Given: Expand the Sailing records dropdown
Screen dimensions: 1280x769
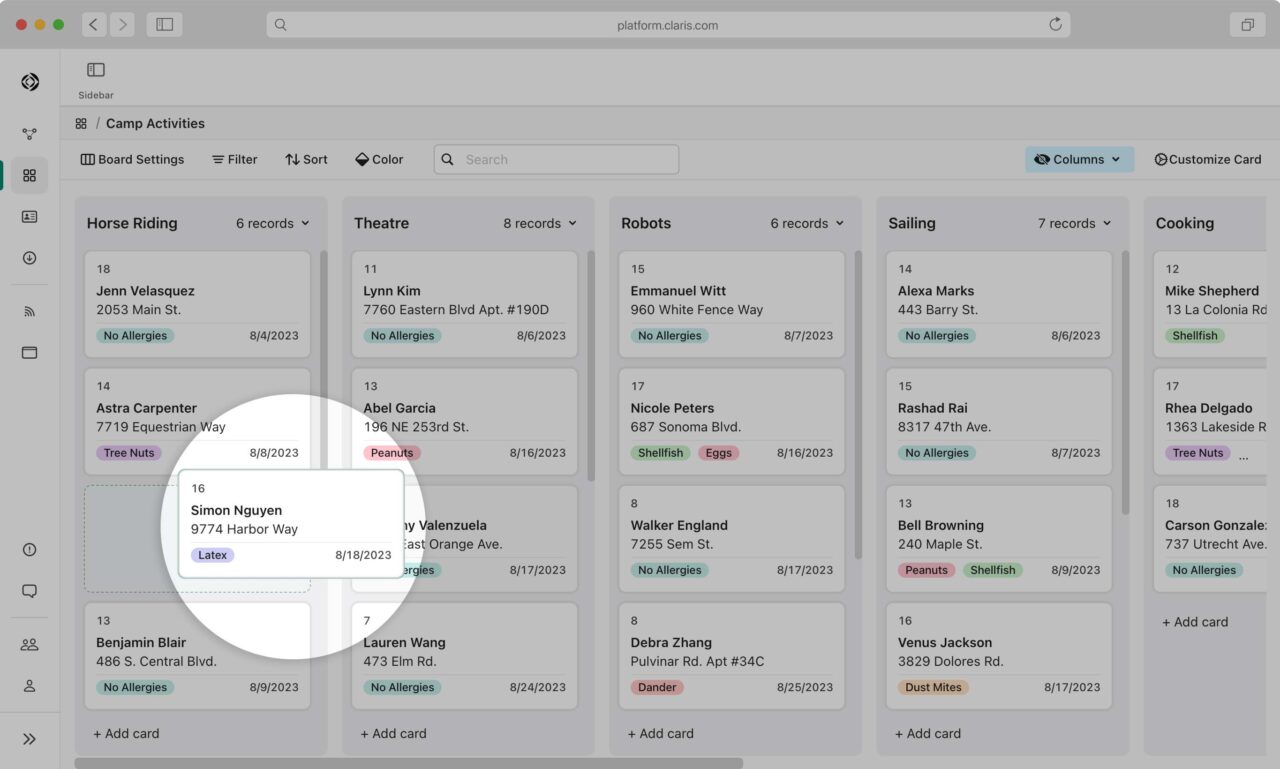Looking at the screenshot, I should tap(1073, 223).
